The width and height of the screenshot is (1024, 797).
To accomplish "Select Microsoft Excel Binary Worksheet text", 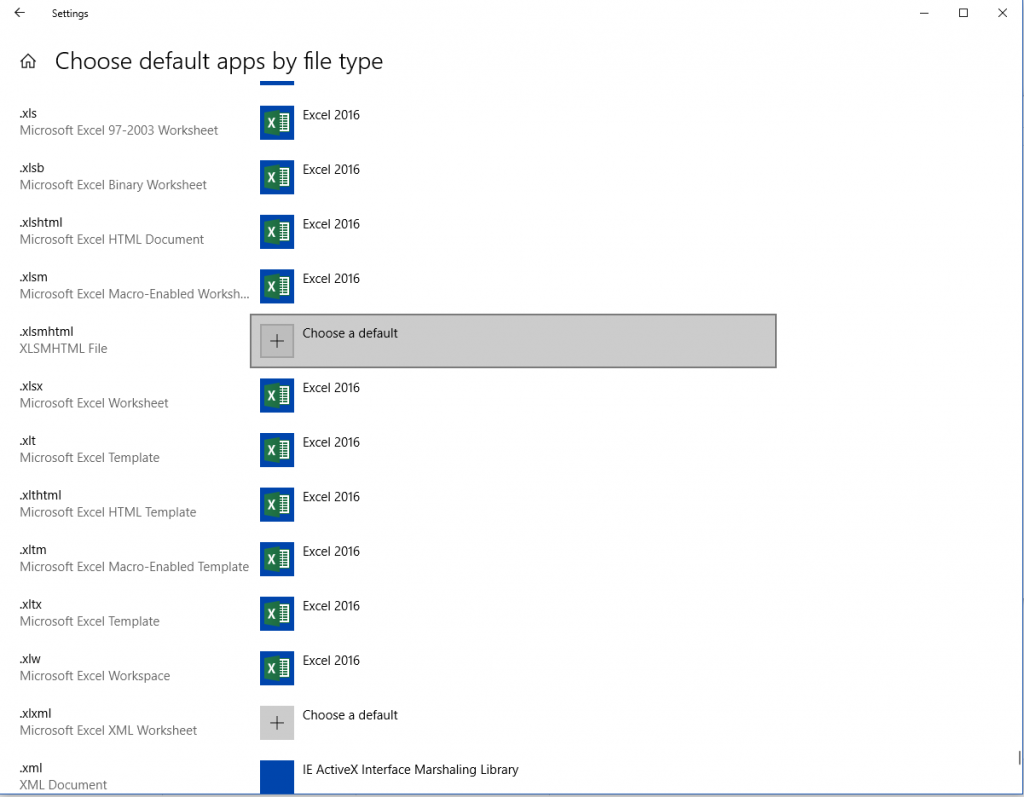I will (x=113, y=185).
